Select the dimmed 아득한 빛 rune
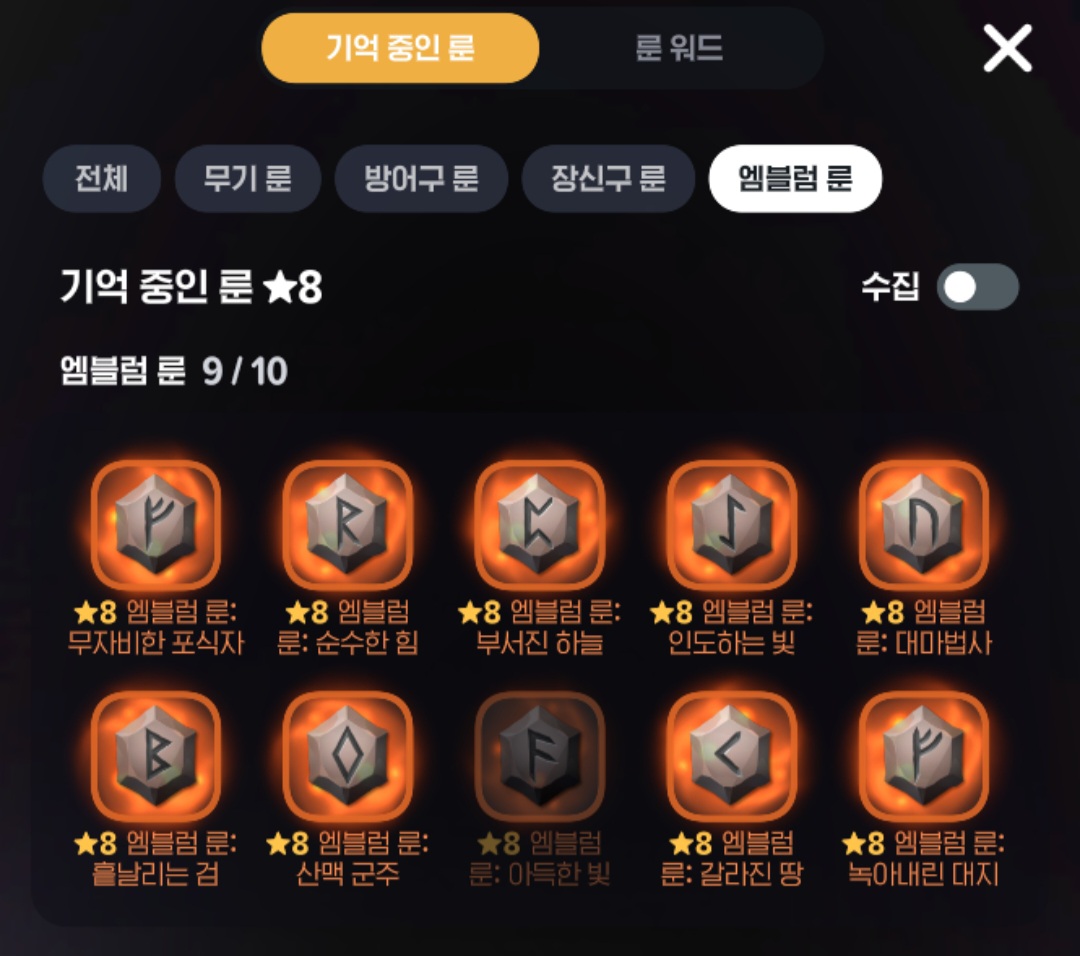The height and width of the screenshot is (956, 1080). click(x=540, y=756)
